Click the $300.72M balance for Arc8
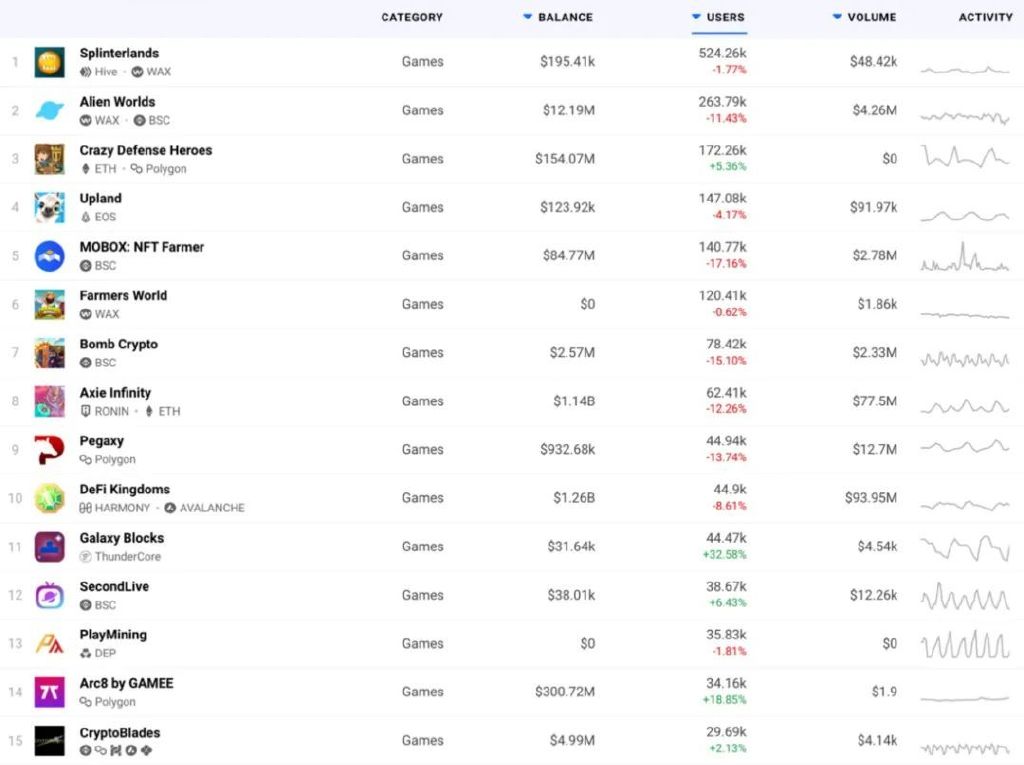Screen dimensions: 1024x765 [x=565, y=691]
